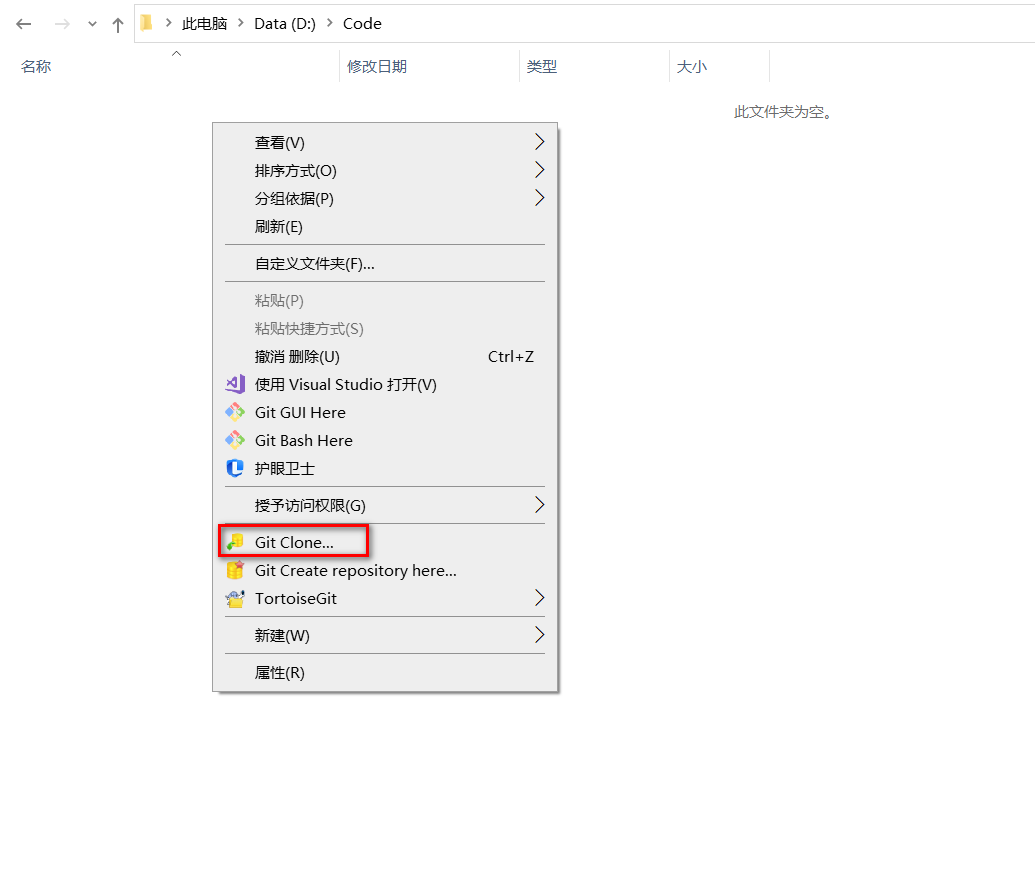Open the recent locations dropdown arrow

[x=92, y=24]
